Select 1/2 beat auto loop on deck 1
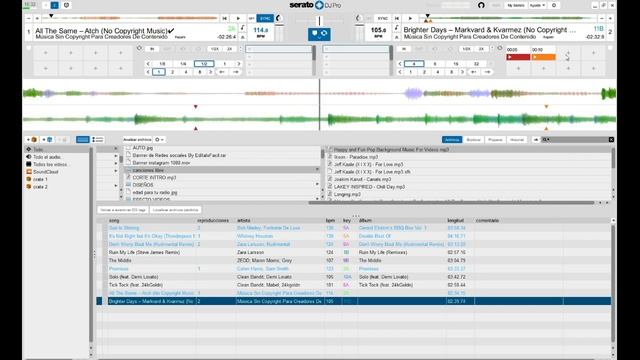The image size is (640, 360). tap(204, 64)
